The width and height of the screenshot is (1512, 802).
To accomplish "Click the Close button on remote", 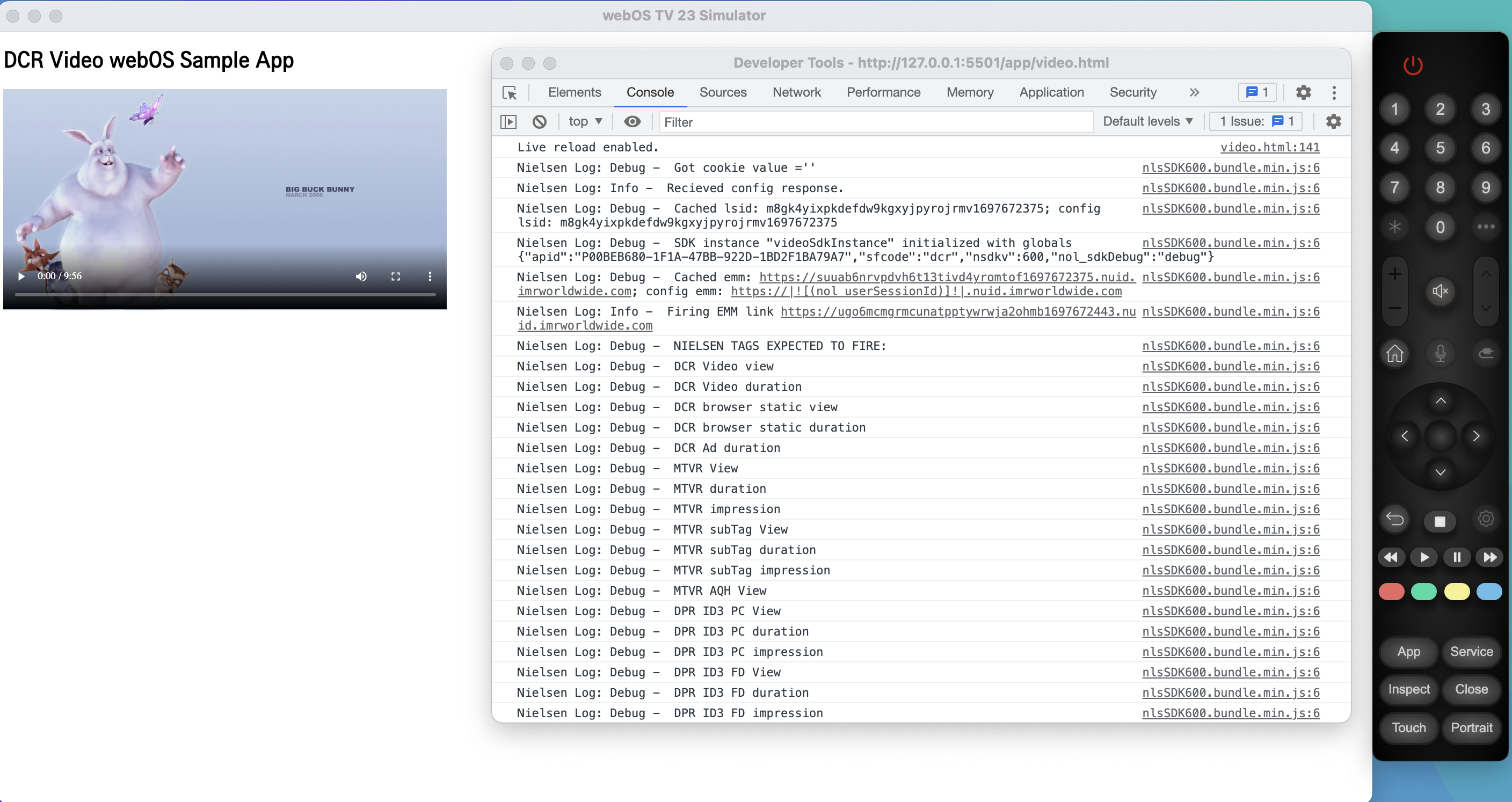I will tap(1471, 689).
